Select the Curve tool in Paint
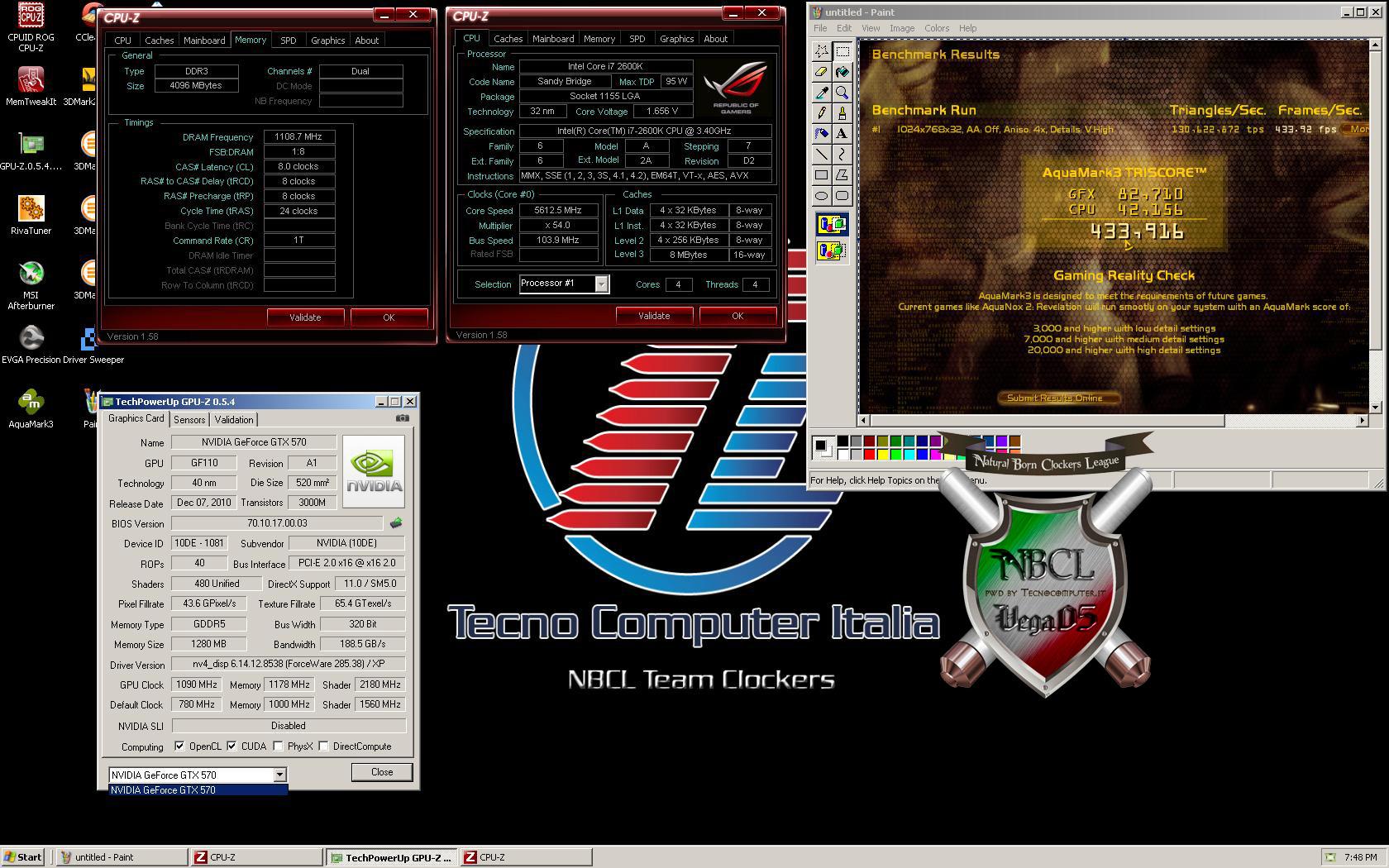 842,154
